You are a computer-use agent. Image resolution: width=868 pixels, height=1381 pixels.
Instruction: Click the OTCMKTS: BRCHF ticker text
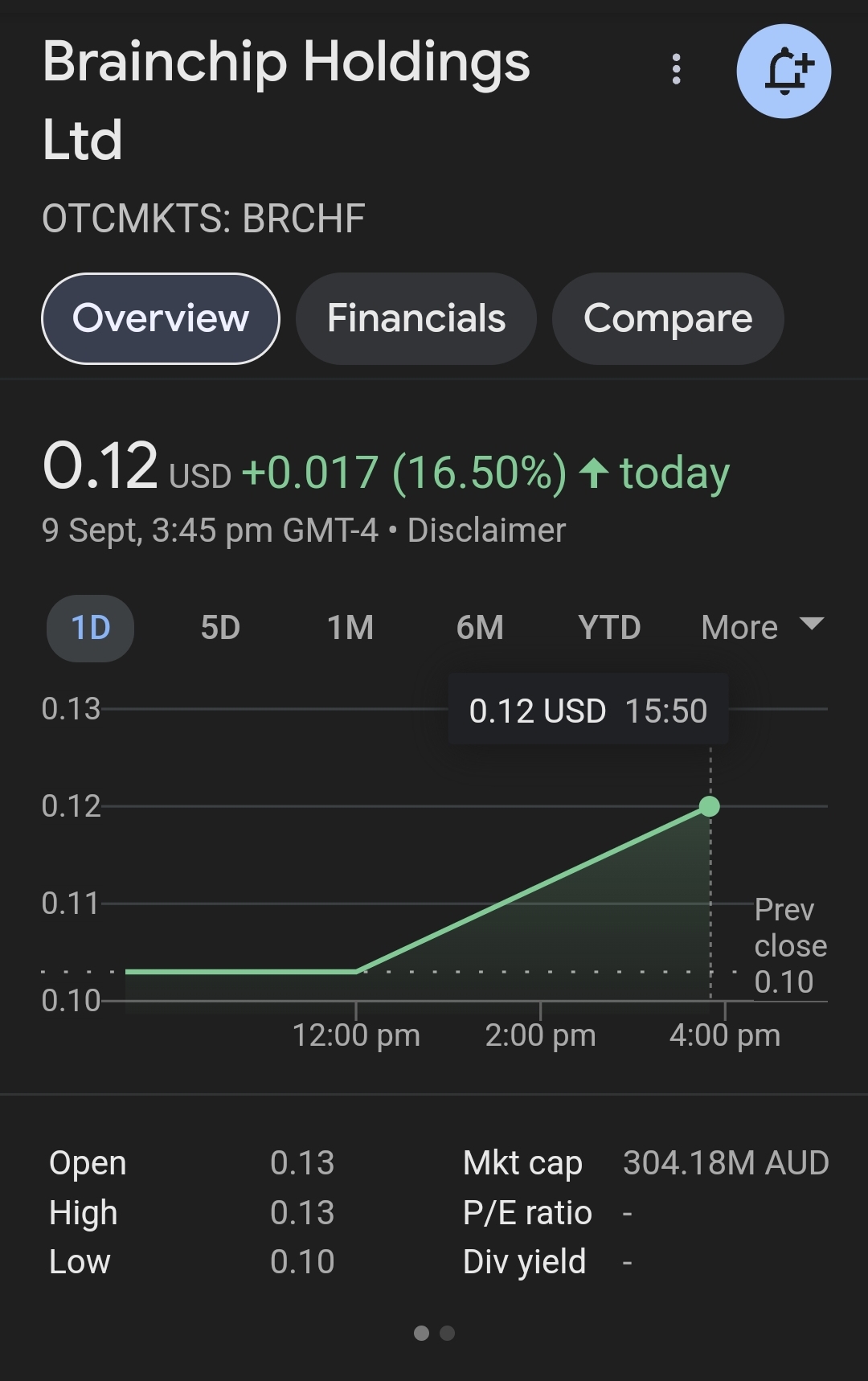pyautogui.click(x=204, y=219)
